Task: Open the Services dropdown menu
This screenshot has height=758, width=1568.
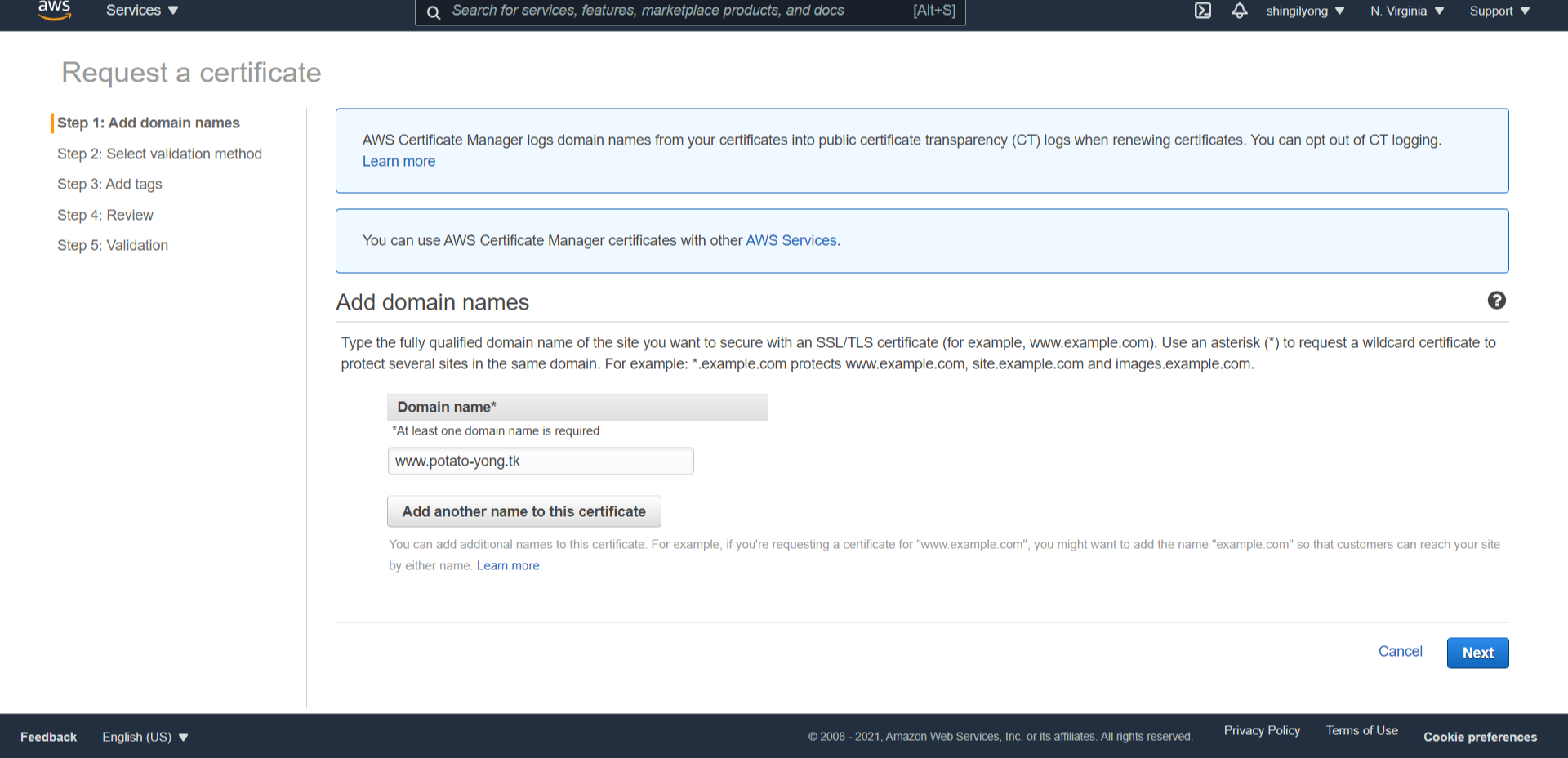Action: 142,11
